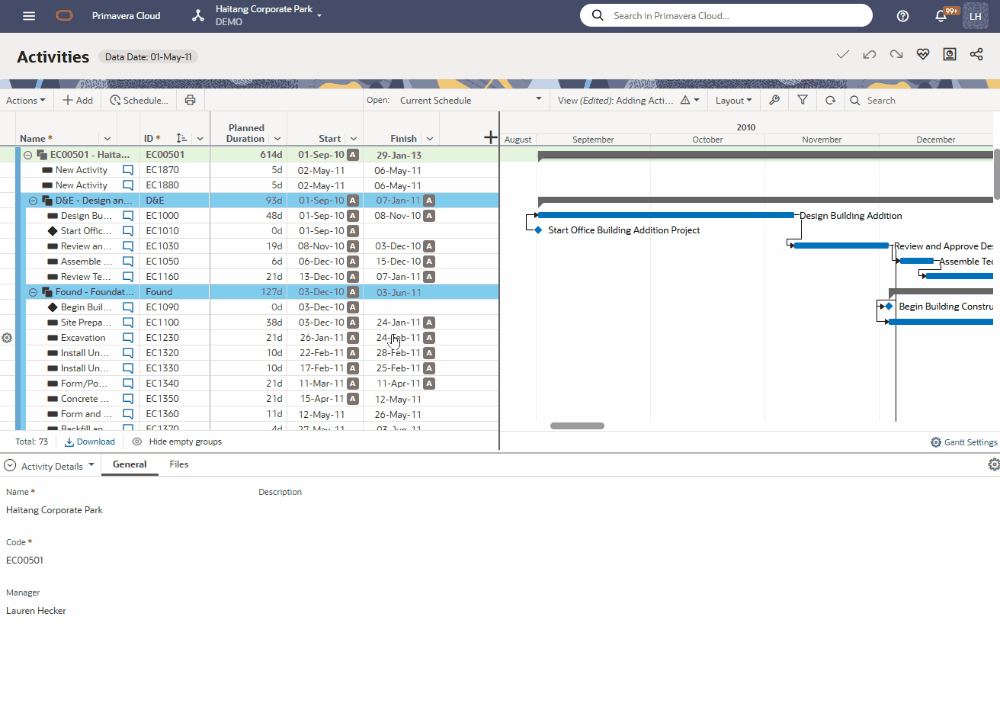Open discussion icon for EC1870 row
This screenshot has width=1000, height=713.
pos(128,170)
